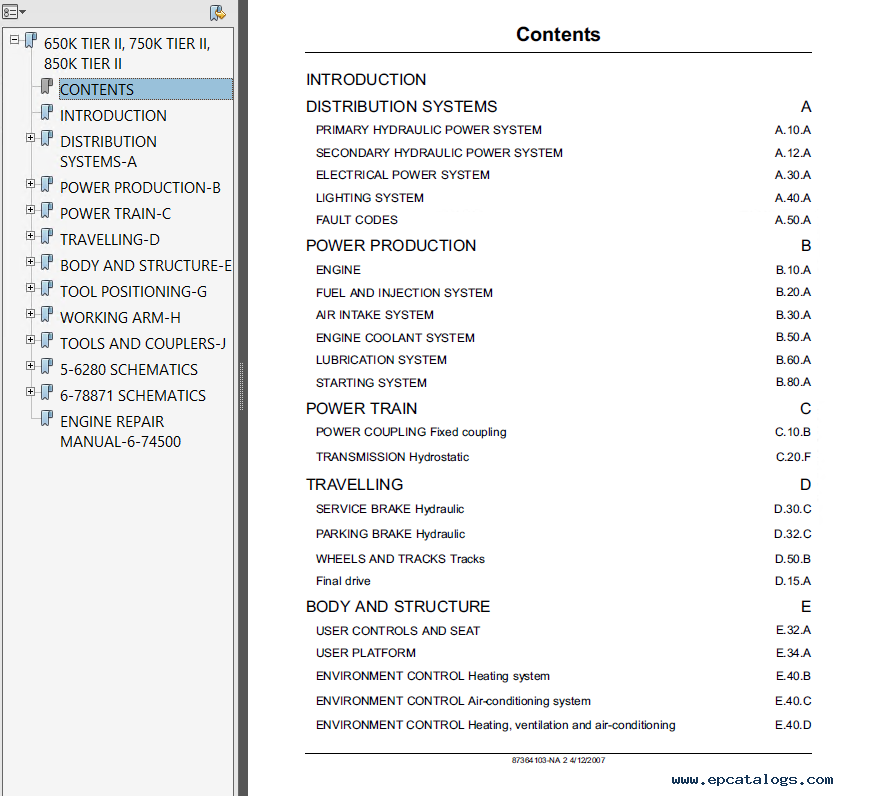This screenshot has width=884, height=796.
Task: Expand the TOOLS AND COUPLERS-J bookmark
Action: 30,339
